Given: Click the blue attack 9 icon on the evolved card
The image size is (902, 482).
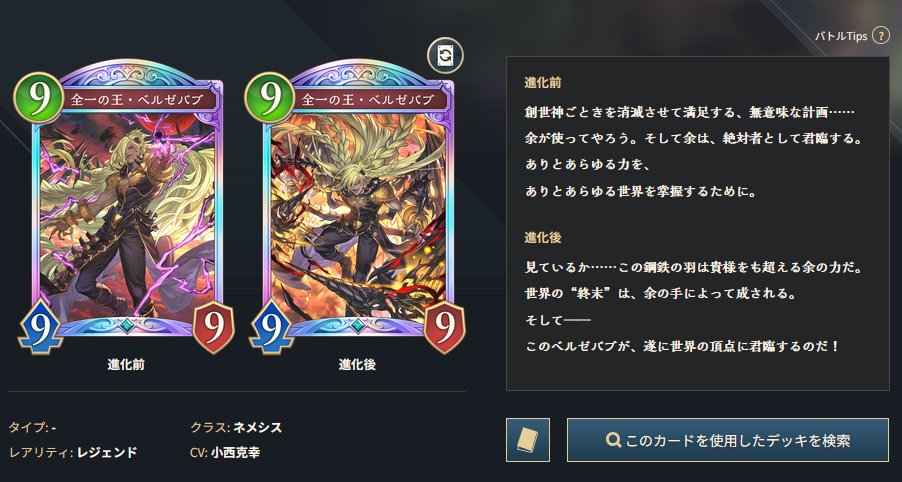Looking at the screenshot, I should tap(272, 326).
